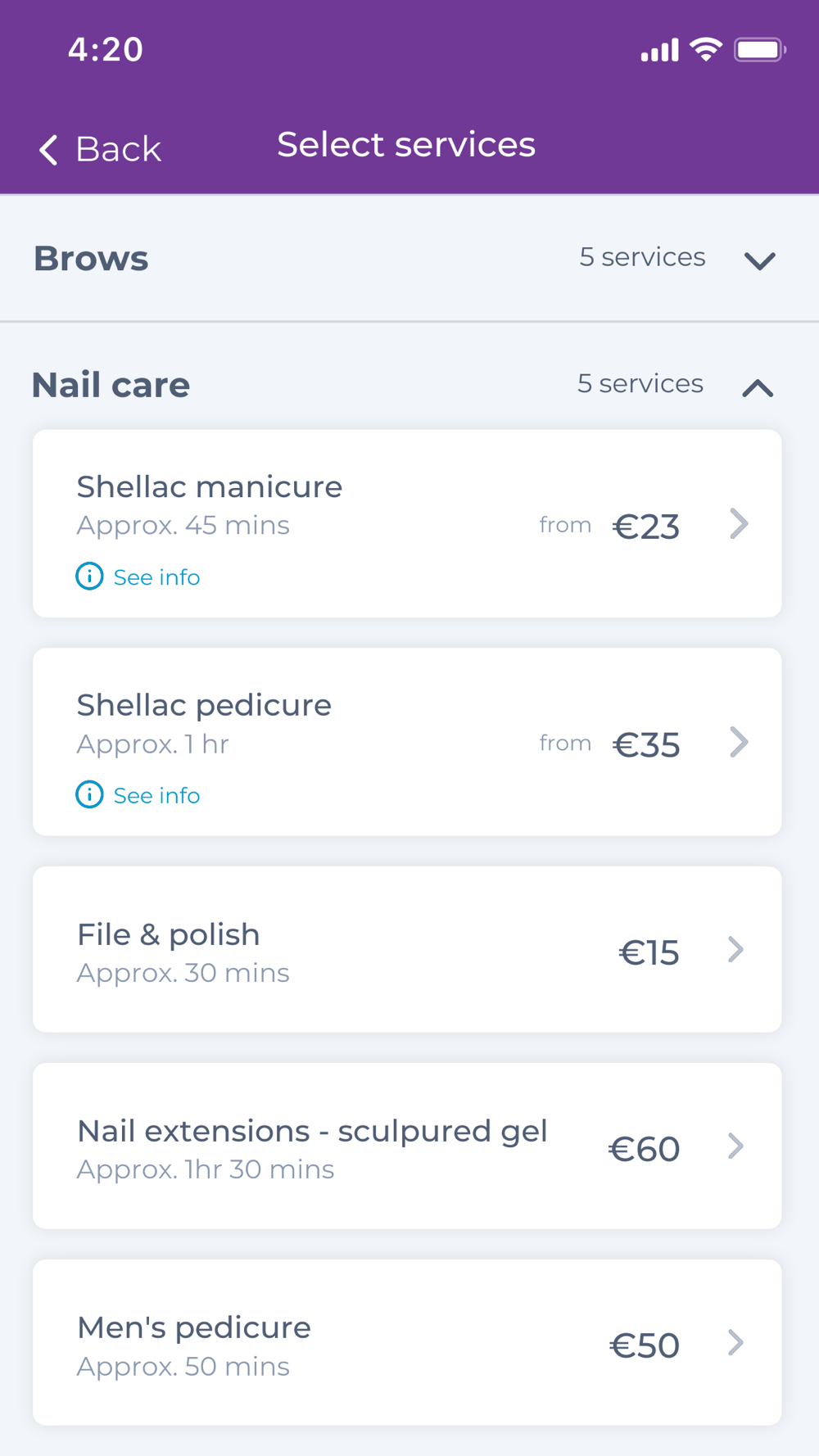819x1456 pixels.
Task: Select the Shellac manicure service title
Action: [x=210, y=486]
